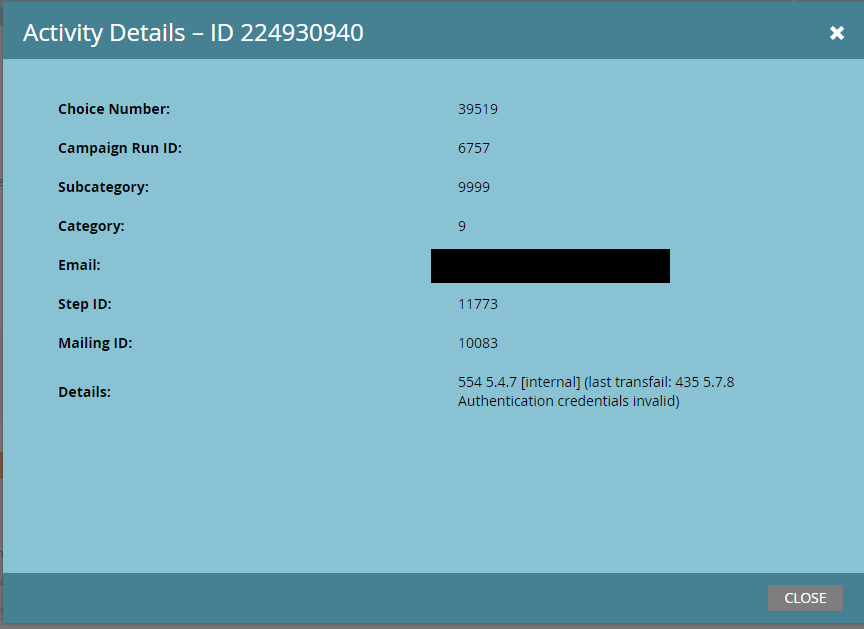
Task: Click the Choice Number value 39519
Action: (x=477, y=109)
